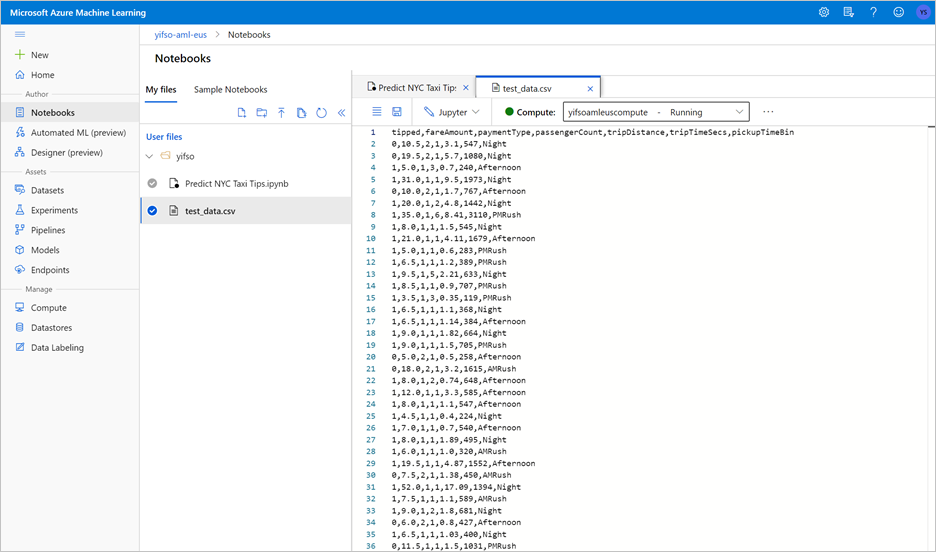Collapse the yifso folder
The image size is (936, 552).
click(x=150, y=157)
